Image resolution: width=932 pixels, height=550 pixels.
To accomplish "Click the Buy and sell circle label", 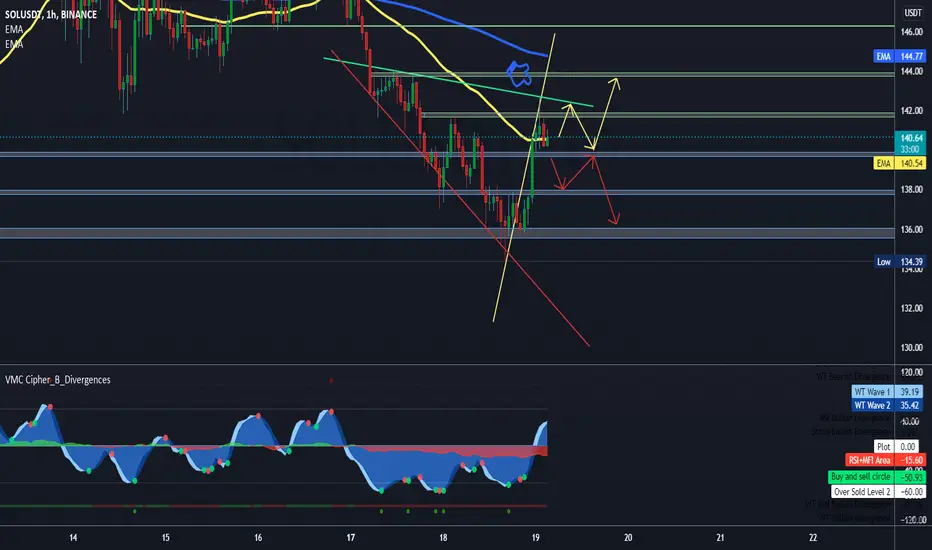I will tap(877, 477).
